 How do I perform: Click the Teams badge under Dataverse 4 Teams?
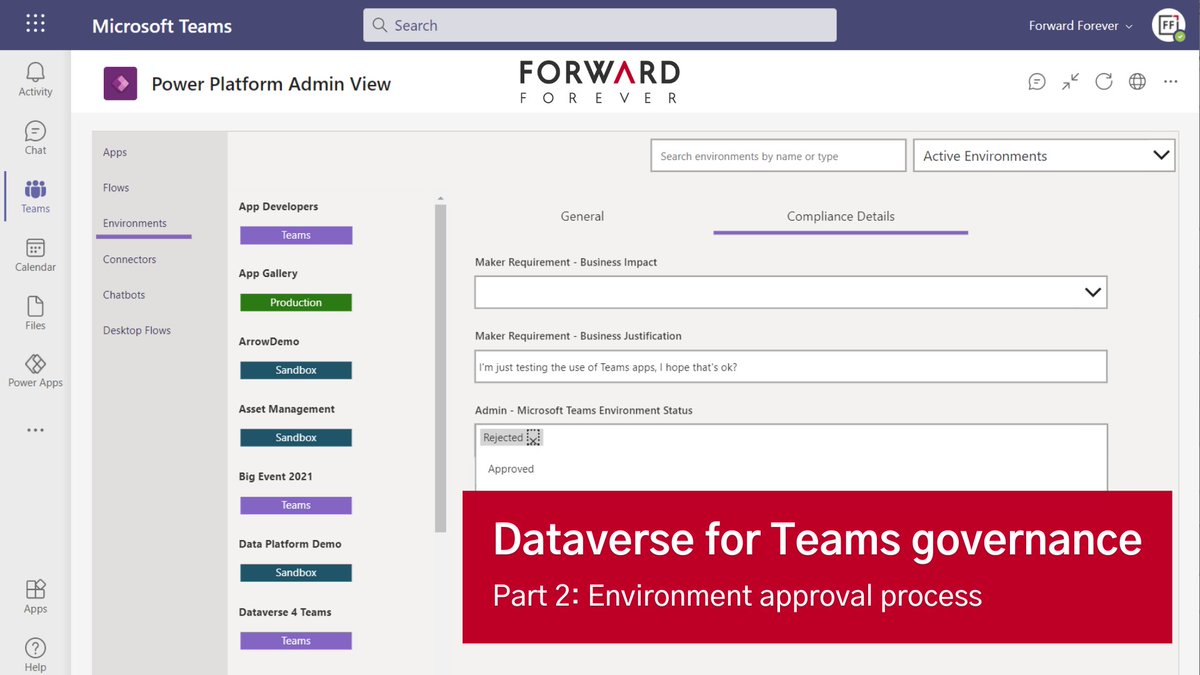[296, 641]
